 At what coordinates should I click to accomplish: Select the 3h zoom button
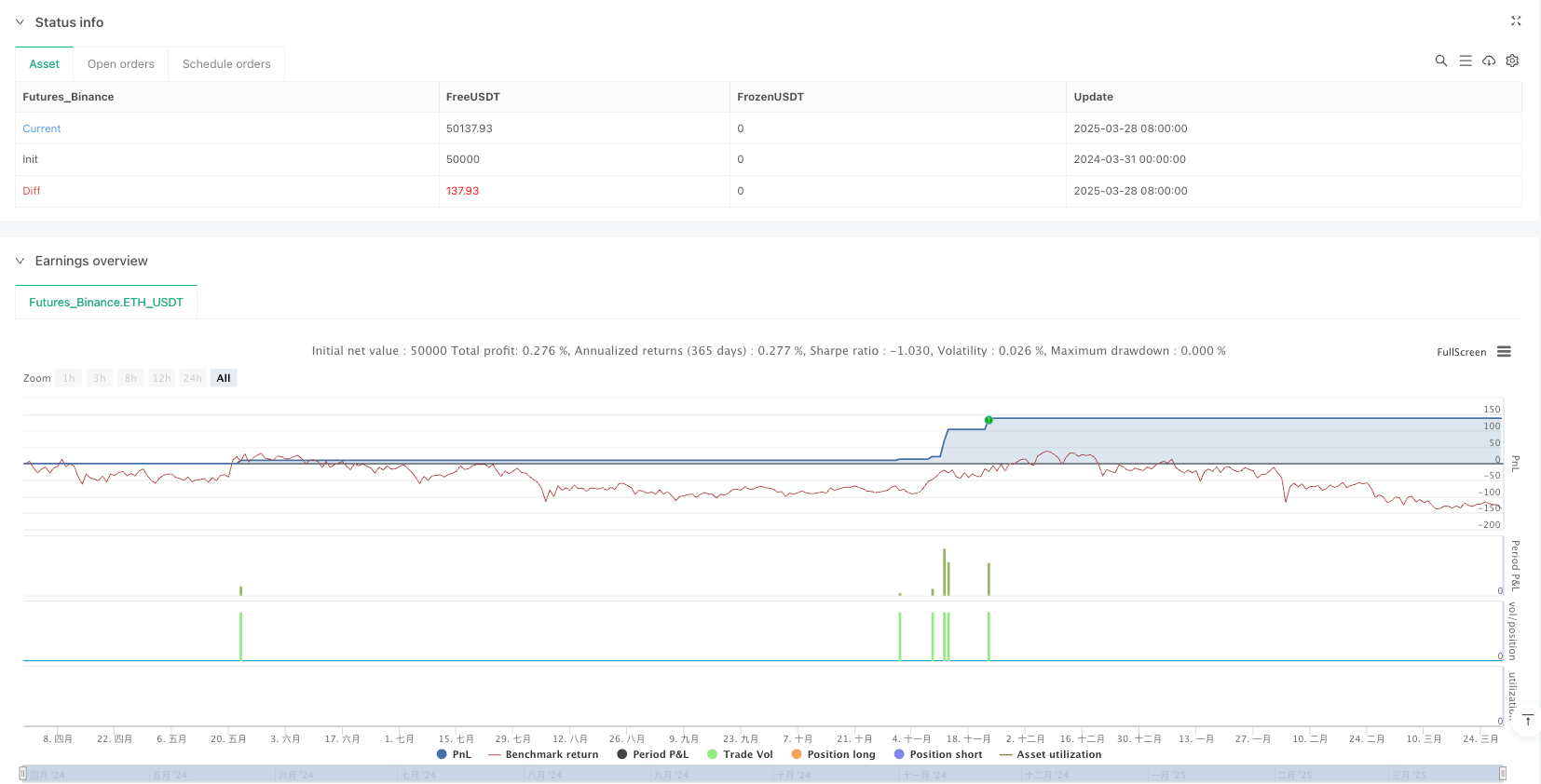100,378
